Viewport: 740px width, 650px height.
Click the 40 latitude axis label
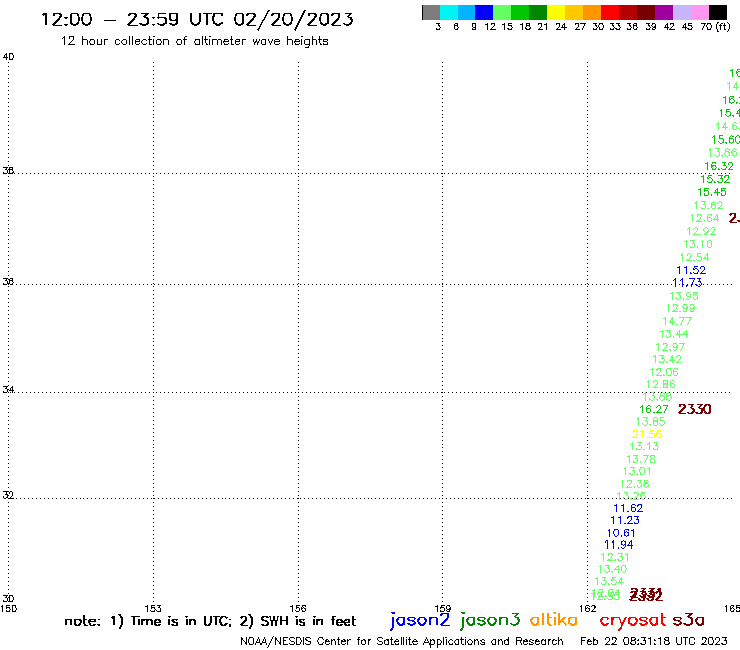[x=8, y=57]
